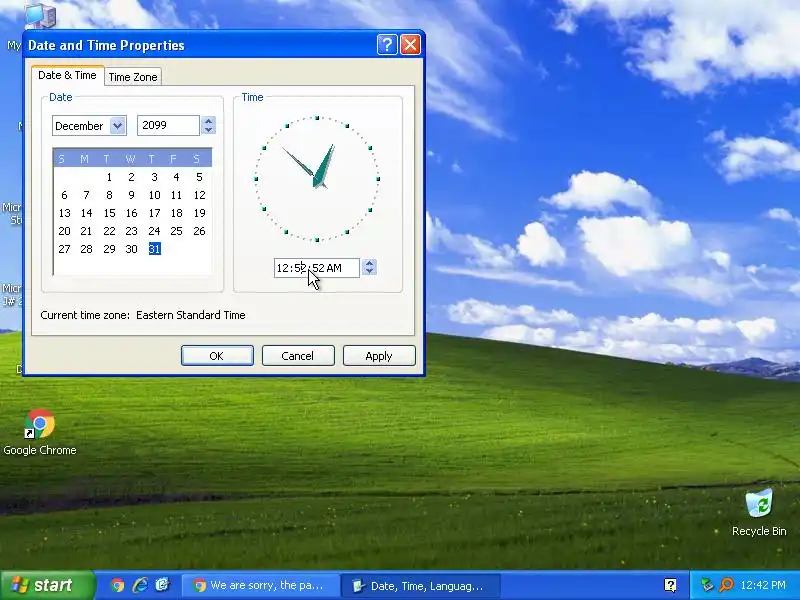Select day 20 in the calendar
This screenshot has width=800, height=600.
(x=64, y=231)
